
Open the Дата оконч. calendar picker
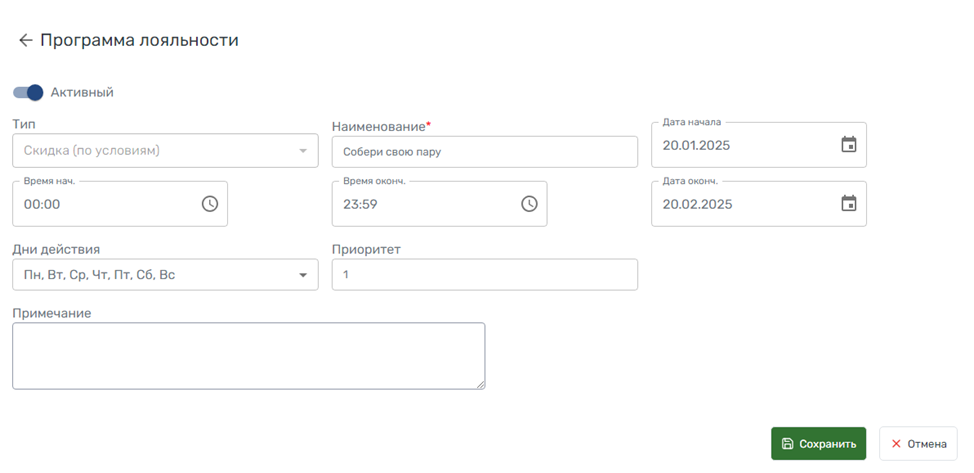pos(848,204)
